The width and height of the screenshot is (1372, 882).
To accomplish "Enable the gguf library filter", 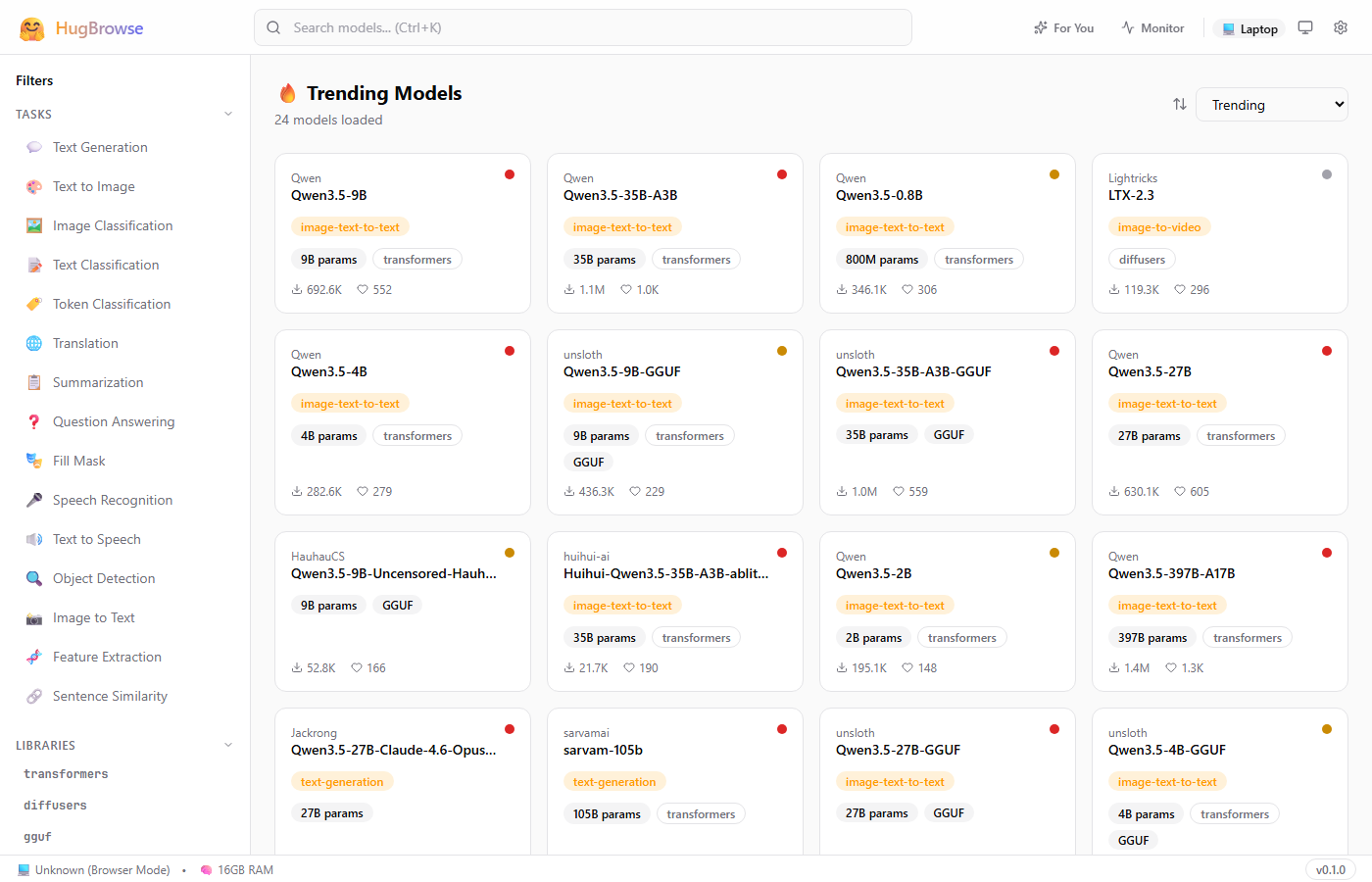I will pyautogui.click(x=37, y=837).
